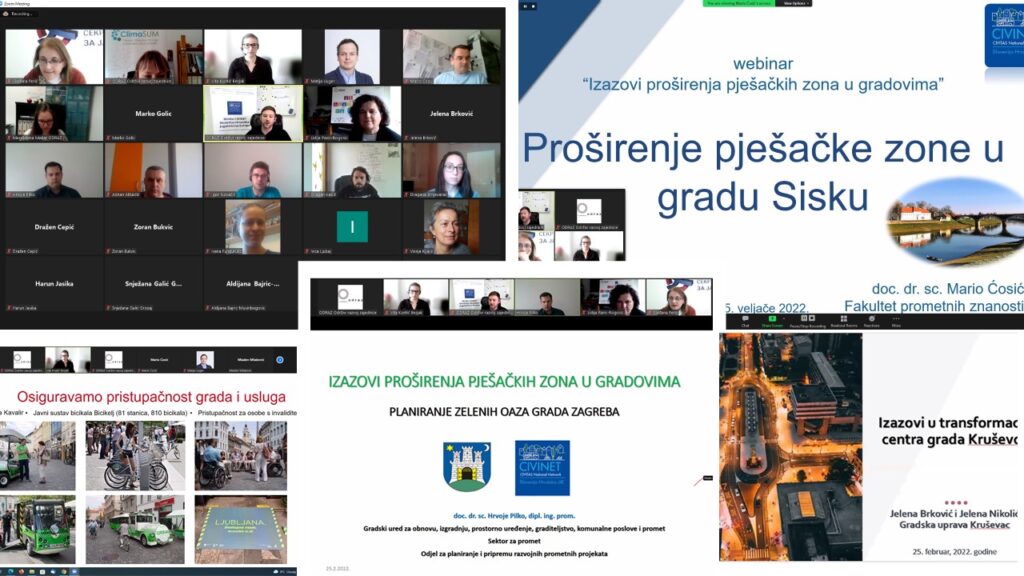Image resolution: width=1024 pixels, height=576 pixels.
Task: Open Breakout Rooms from the Zoom toolbar
Action: point(844,321)
